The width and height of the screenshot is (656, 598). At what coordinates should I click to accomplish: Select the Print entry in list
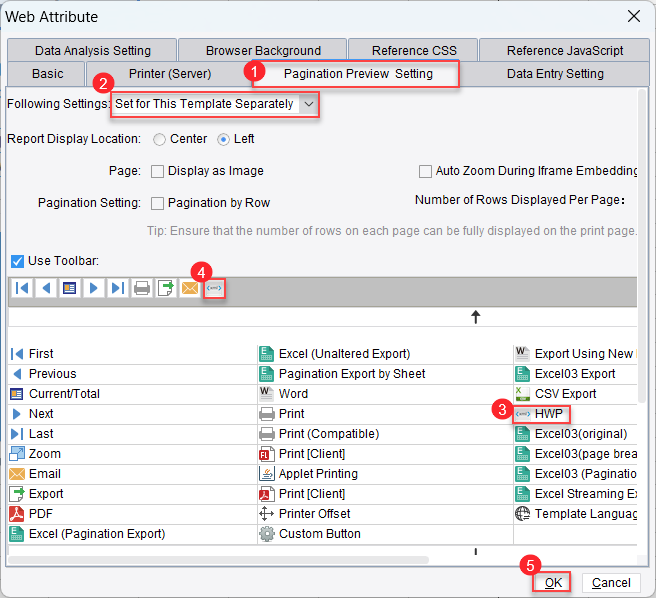385,414
